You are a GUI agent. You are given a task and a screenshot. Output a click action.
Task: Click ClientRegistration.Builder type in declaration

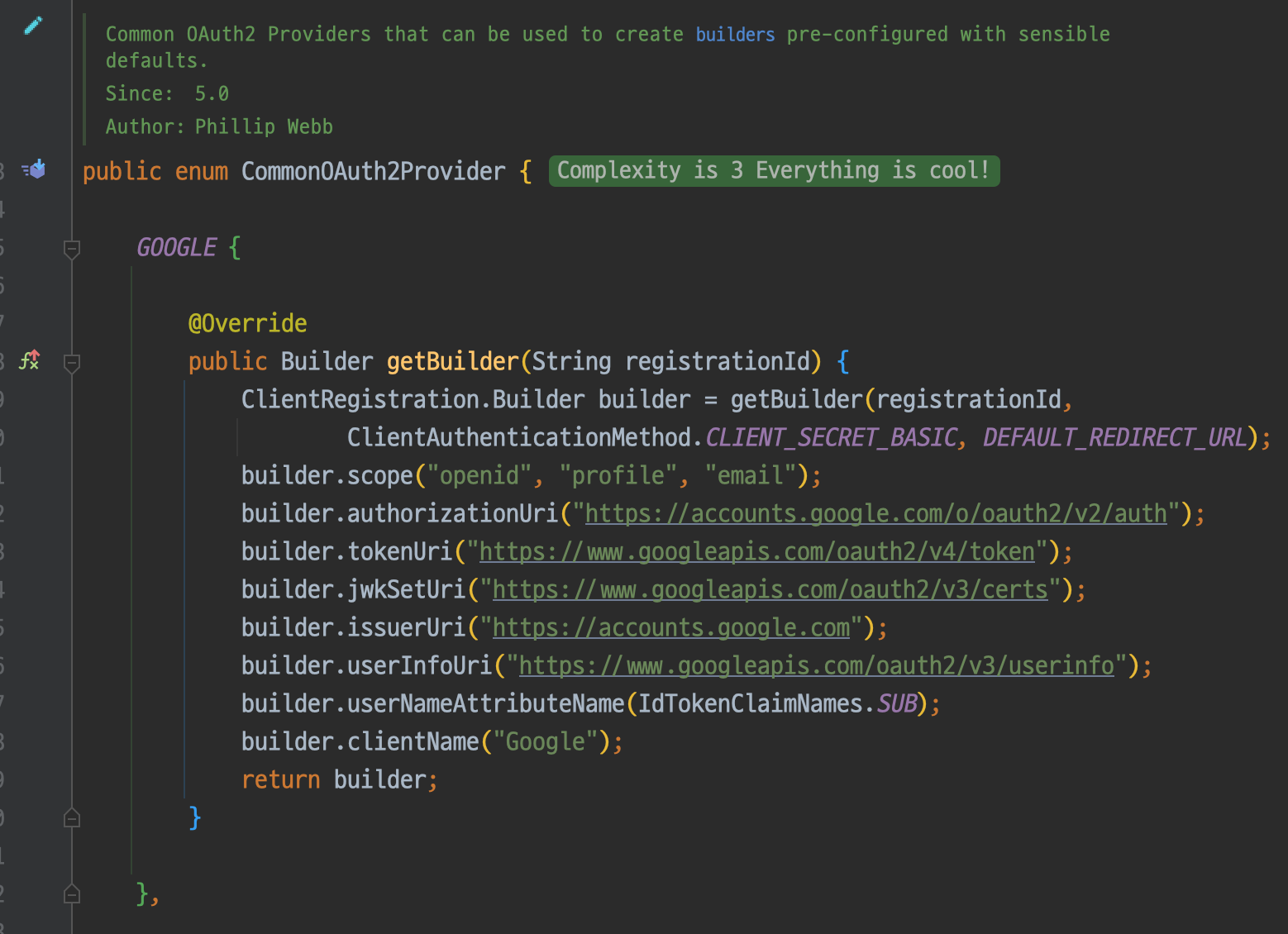(413, 399)
